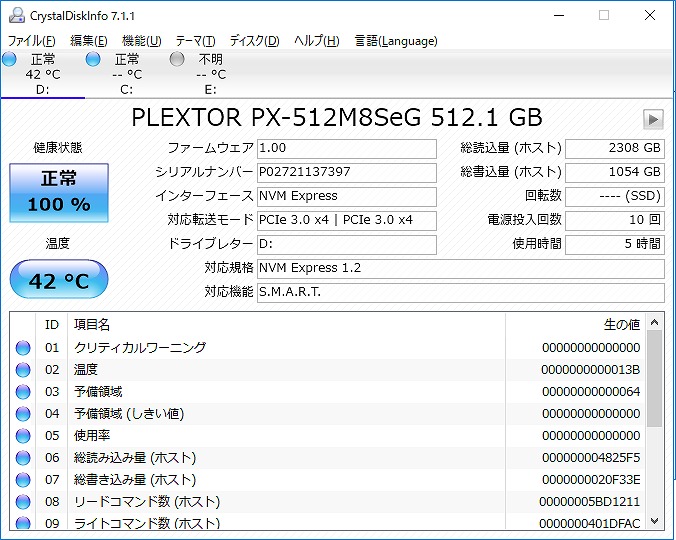This screenshot has width=676, height=540.
Task: Click the next disk arrow button
Action: point(653,119)
